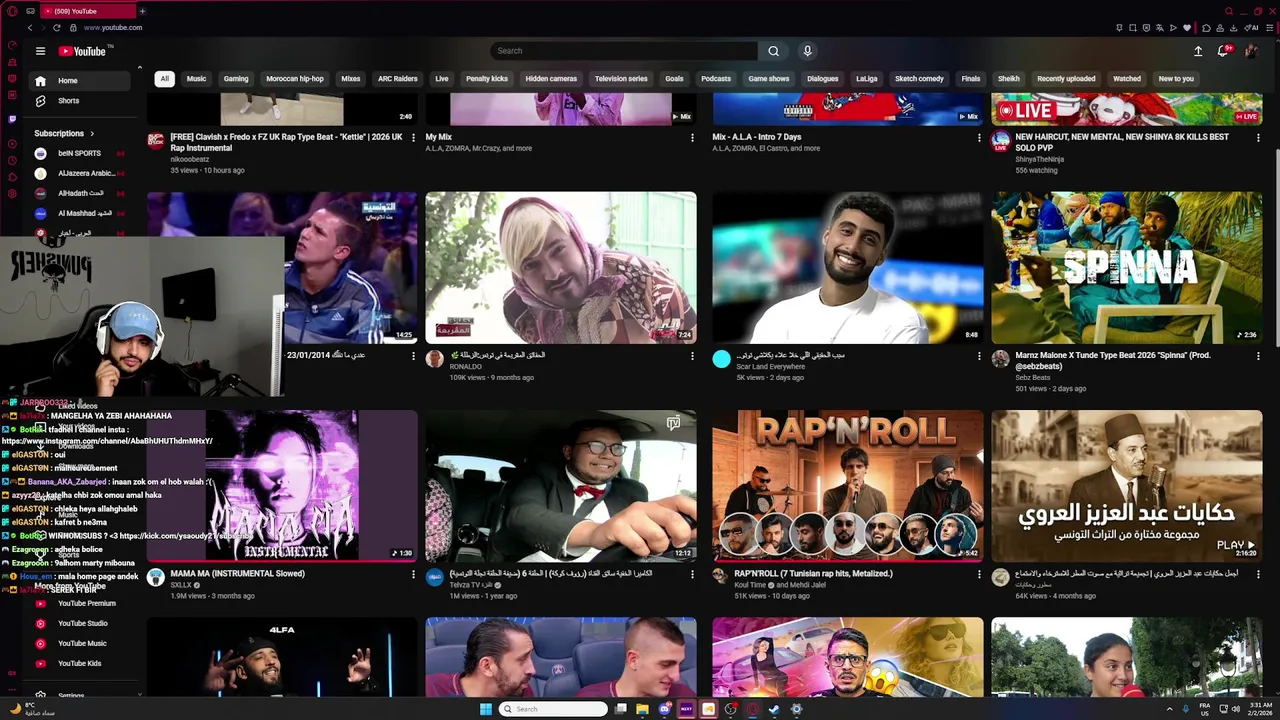The width and height of the screenshot is (1280, 720).
Task: Open the LIVE stream thumbnail
Action: coord(1126,109)
